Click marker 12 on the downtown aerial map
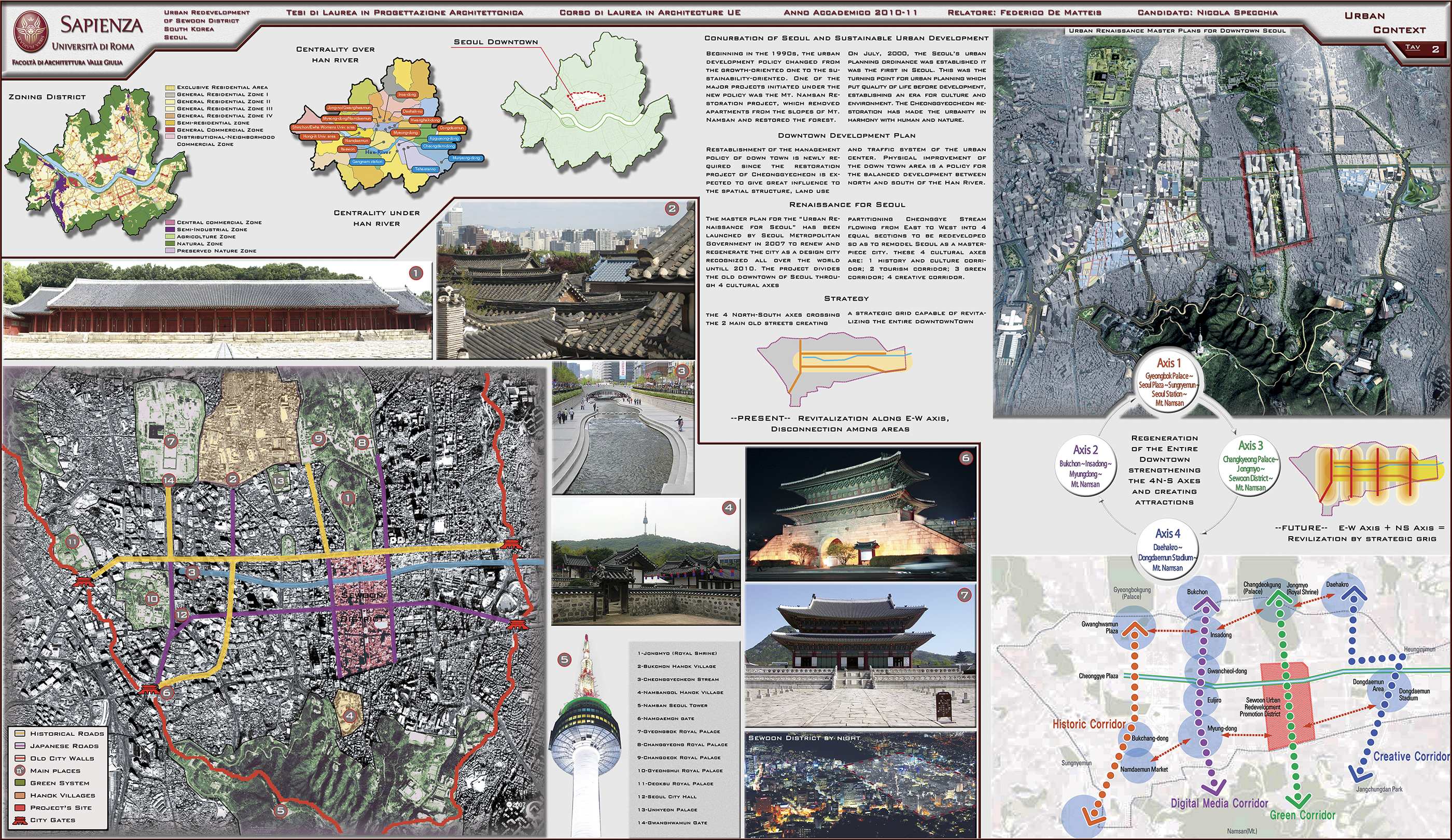The image size is (1452, 840). pos(181,615)
